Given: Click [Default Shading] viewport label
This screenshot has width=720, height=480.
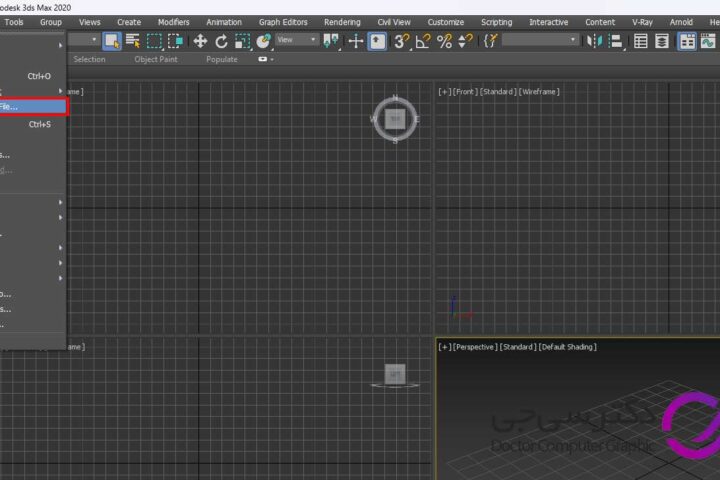Looking at the screenshot, I should click(x=568, y=347).
